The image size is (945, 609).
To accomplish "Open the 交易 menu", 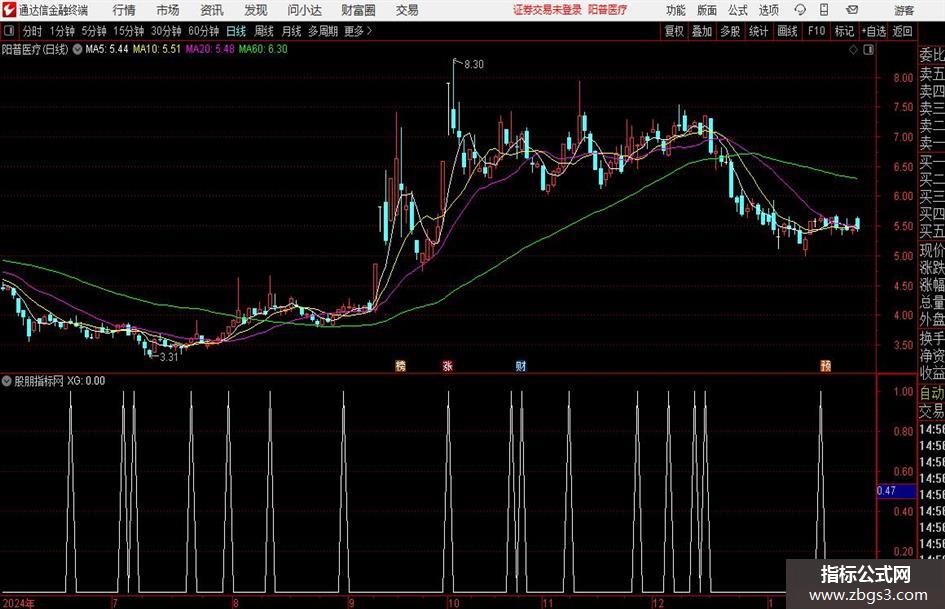I will (x=407, y=10).
